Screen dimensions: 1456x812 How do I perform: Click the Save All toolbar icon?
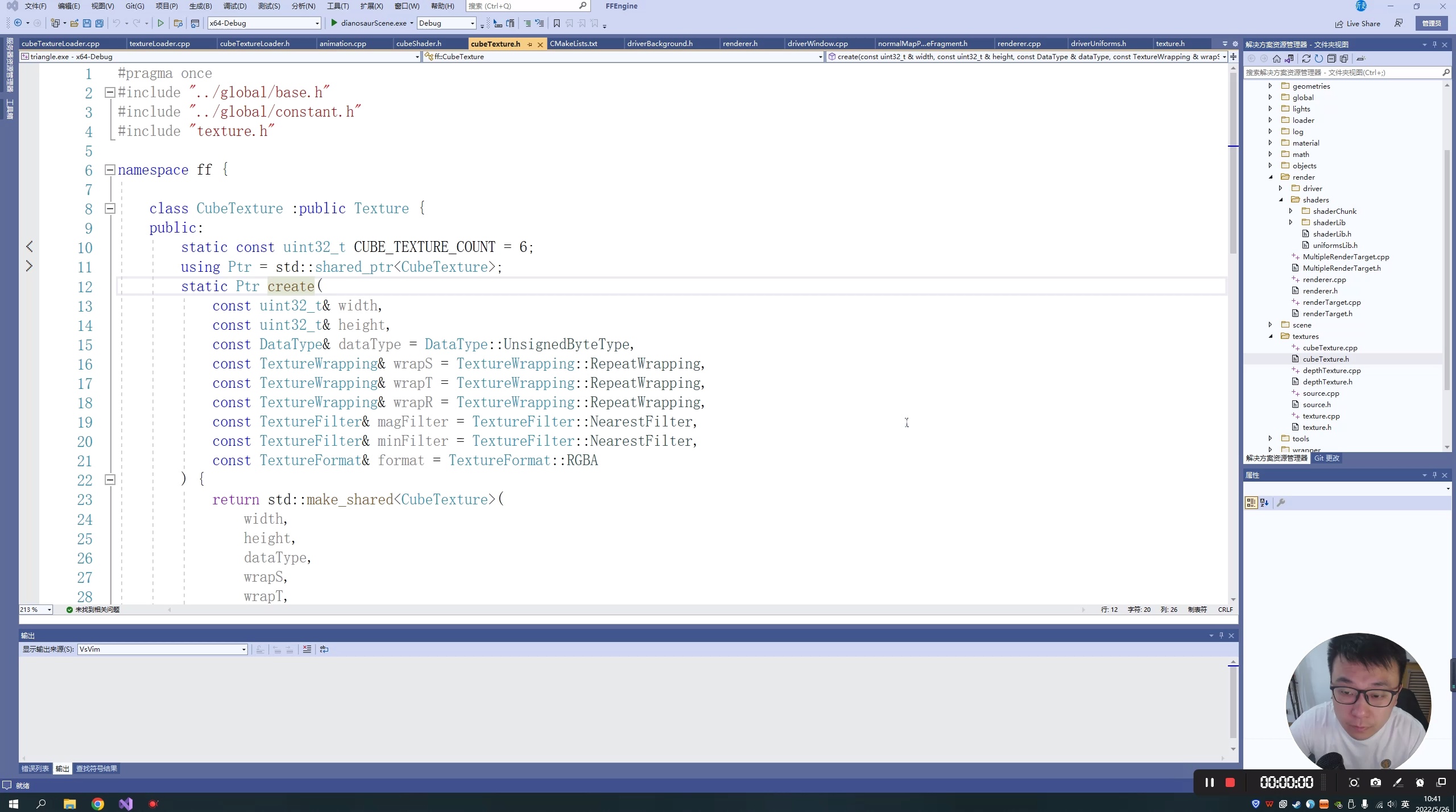tap(100, 23)
